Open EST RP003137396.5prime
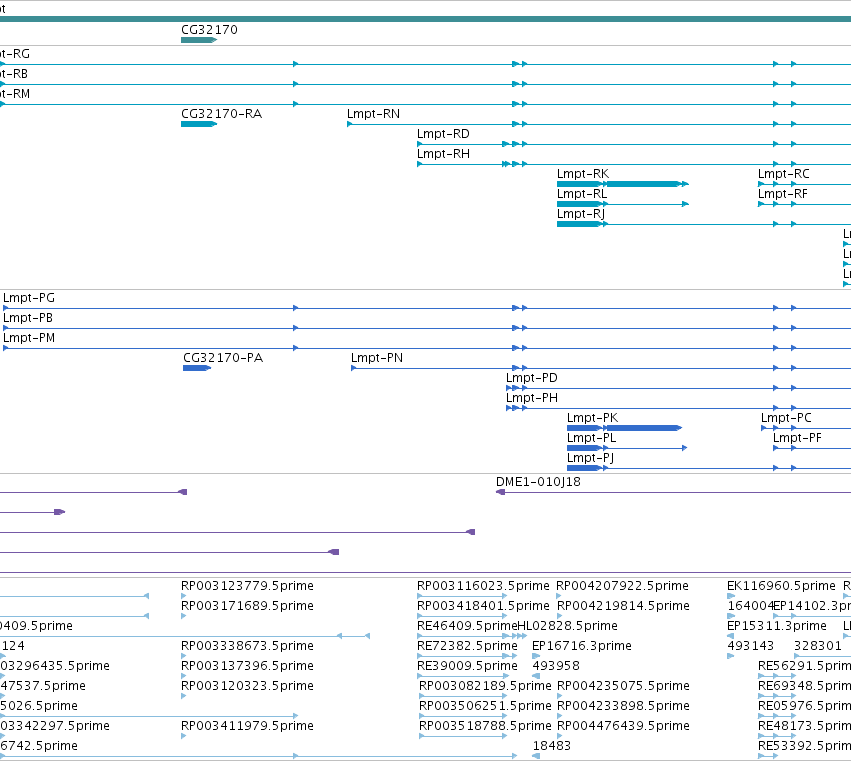 click(247, 667)
